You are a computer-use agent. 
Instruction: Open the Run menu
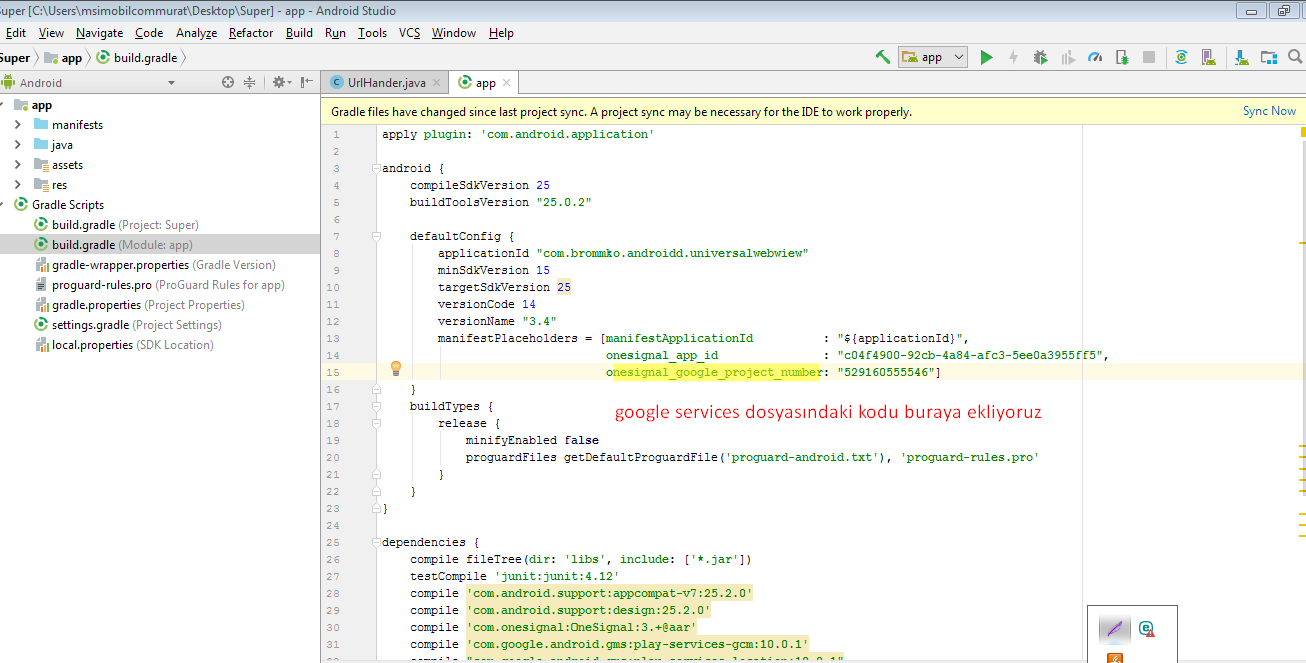tap(335, 33)
